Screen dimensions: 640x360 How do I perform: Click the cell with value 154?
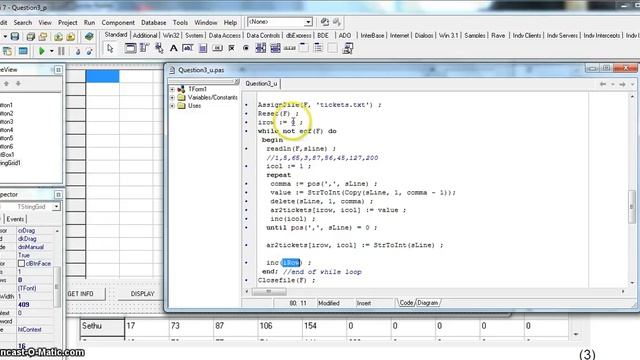(x=324, y=327)
